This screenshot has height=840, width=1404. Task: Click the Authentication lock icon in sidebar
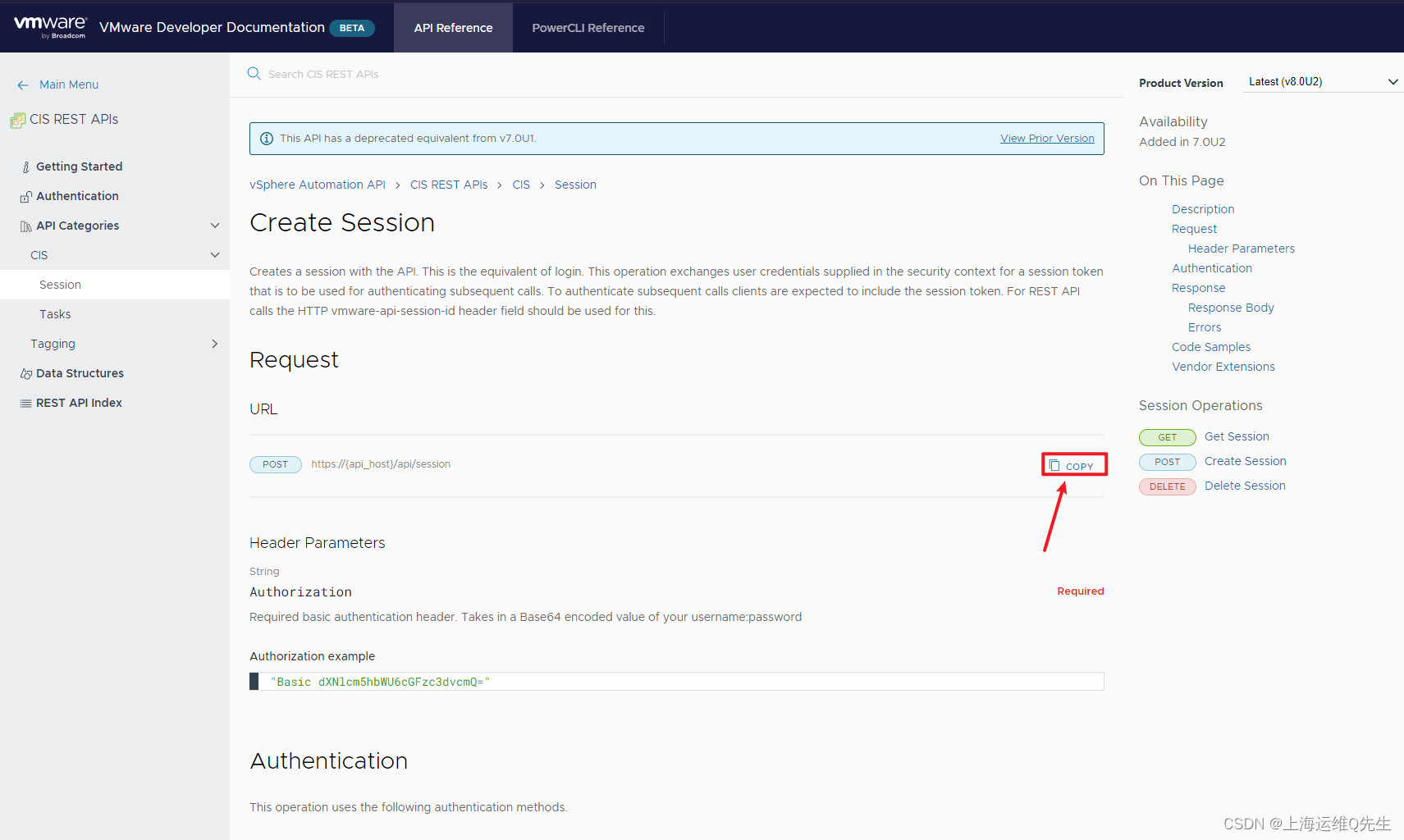click(26, 197)
